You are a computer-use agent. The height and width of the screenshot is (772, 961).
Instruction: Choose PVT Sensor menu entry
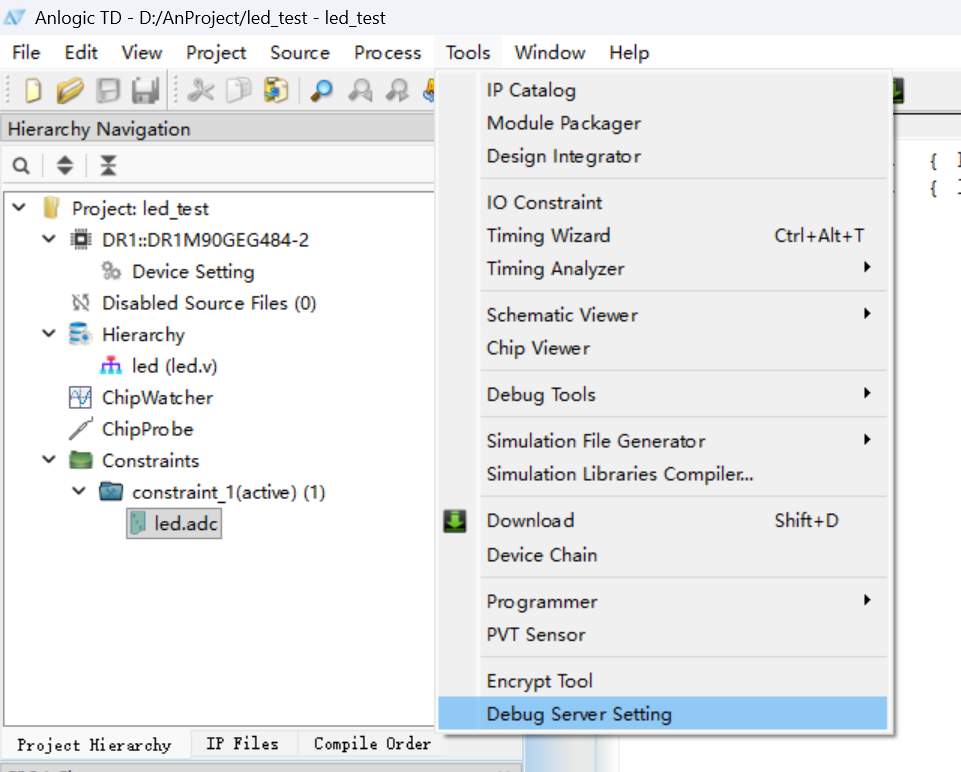pos(663,635)
